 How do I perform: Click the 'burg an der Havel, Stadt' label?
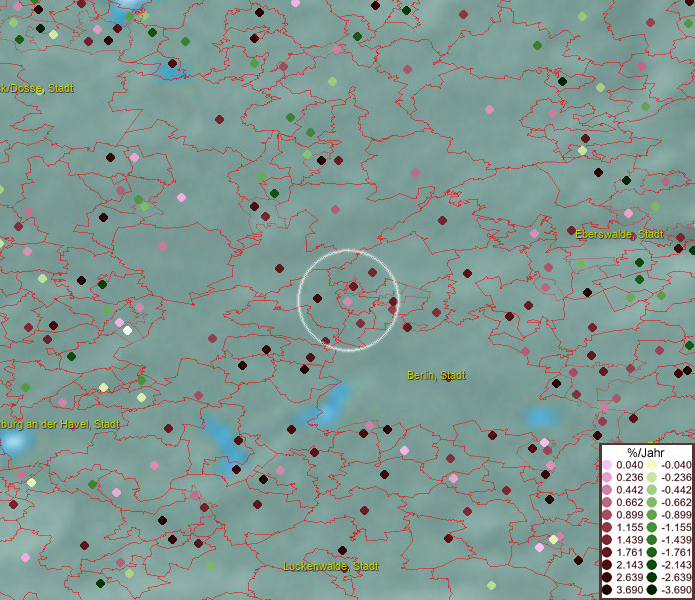pos(60,424)
